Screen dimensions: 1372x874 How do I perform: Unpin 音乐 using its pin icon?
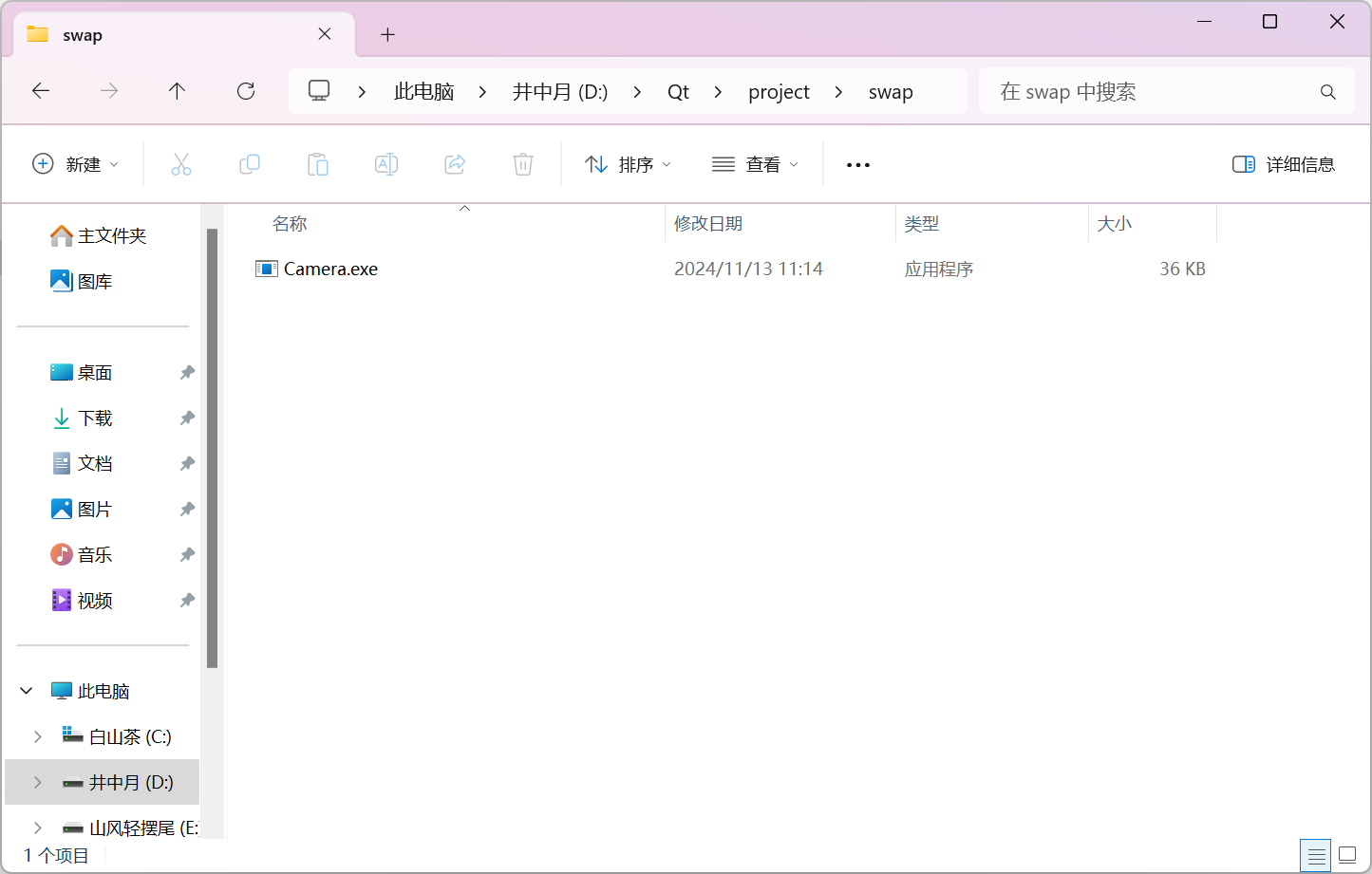(x=187, y=554)
